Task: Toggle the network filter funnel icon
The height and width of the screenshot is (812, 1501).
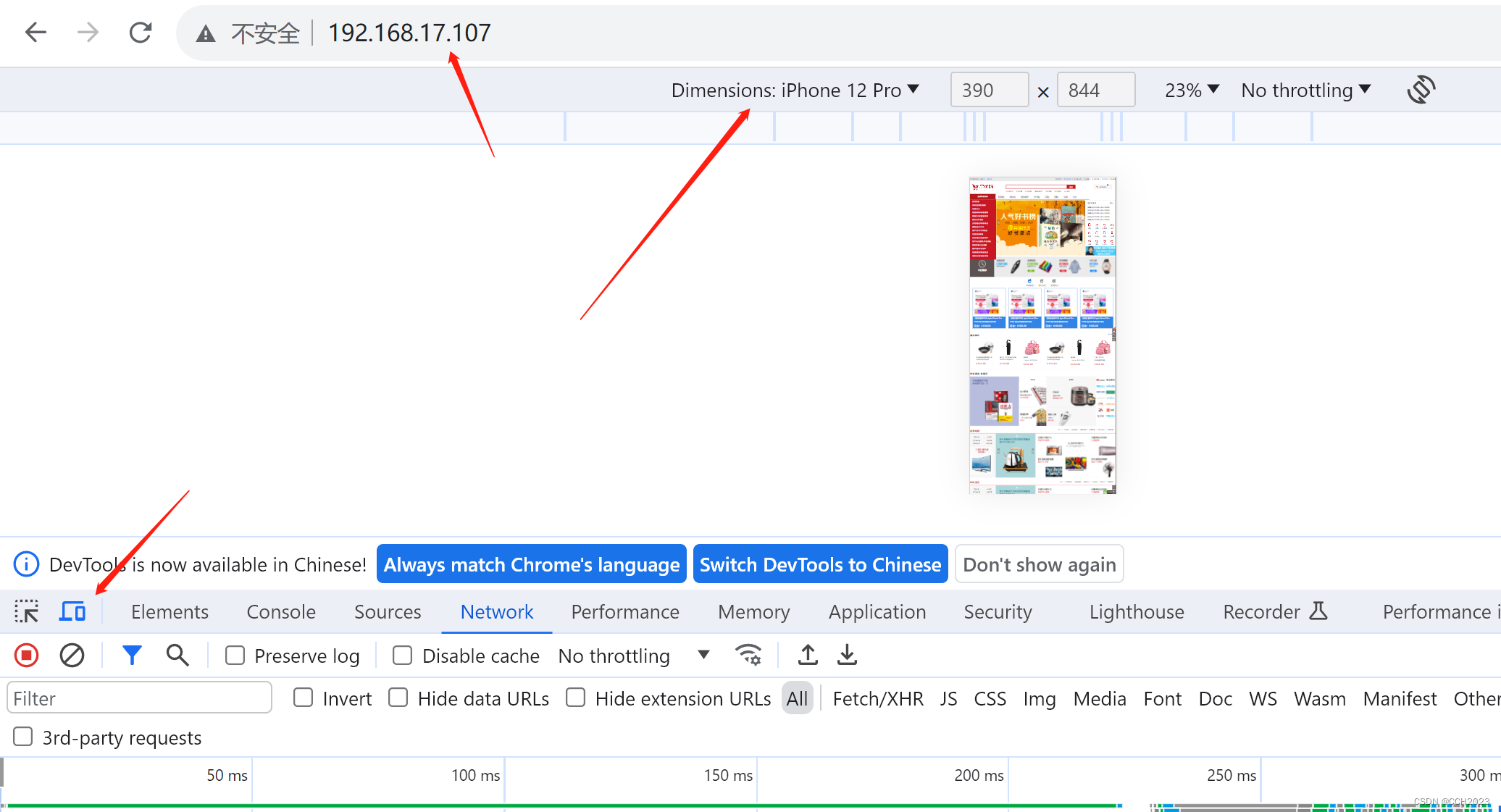Action: [132, 656]
